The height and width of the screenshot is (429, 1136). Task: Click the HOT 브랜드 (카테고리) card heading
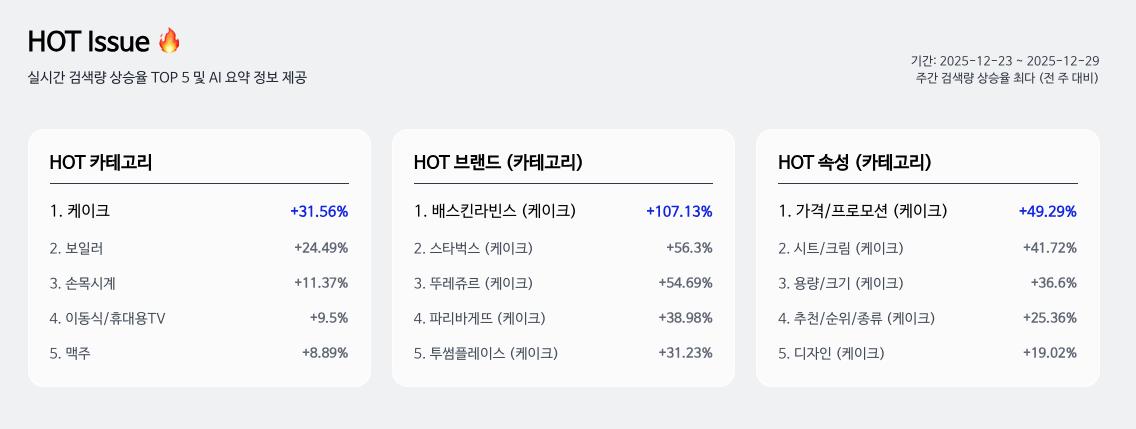(x=498, y=162)
